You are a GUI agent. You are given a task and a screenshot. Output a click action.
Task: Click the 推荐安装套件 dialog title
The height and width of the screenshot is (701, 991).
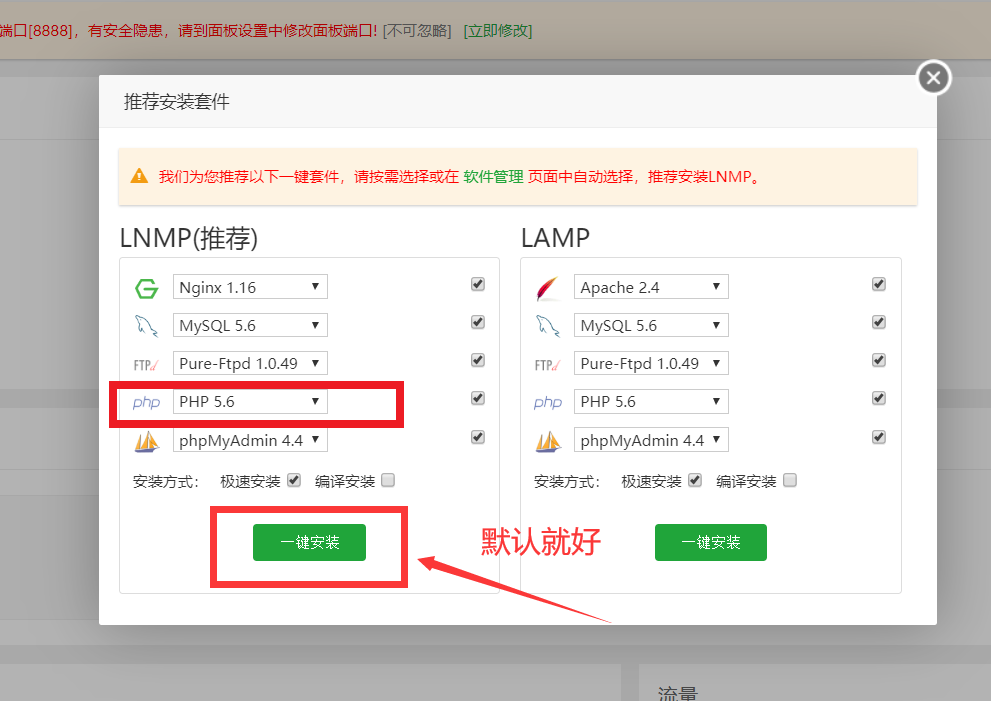point(176,102)
